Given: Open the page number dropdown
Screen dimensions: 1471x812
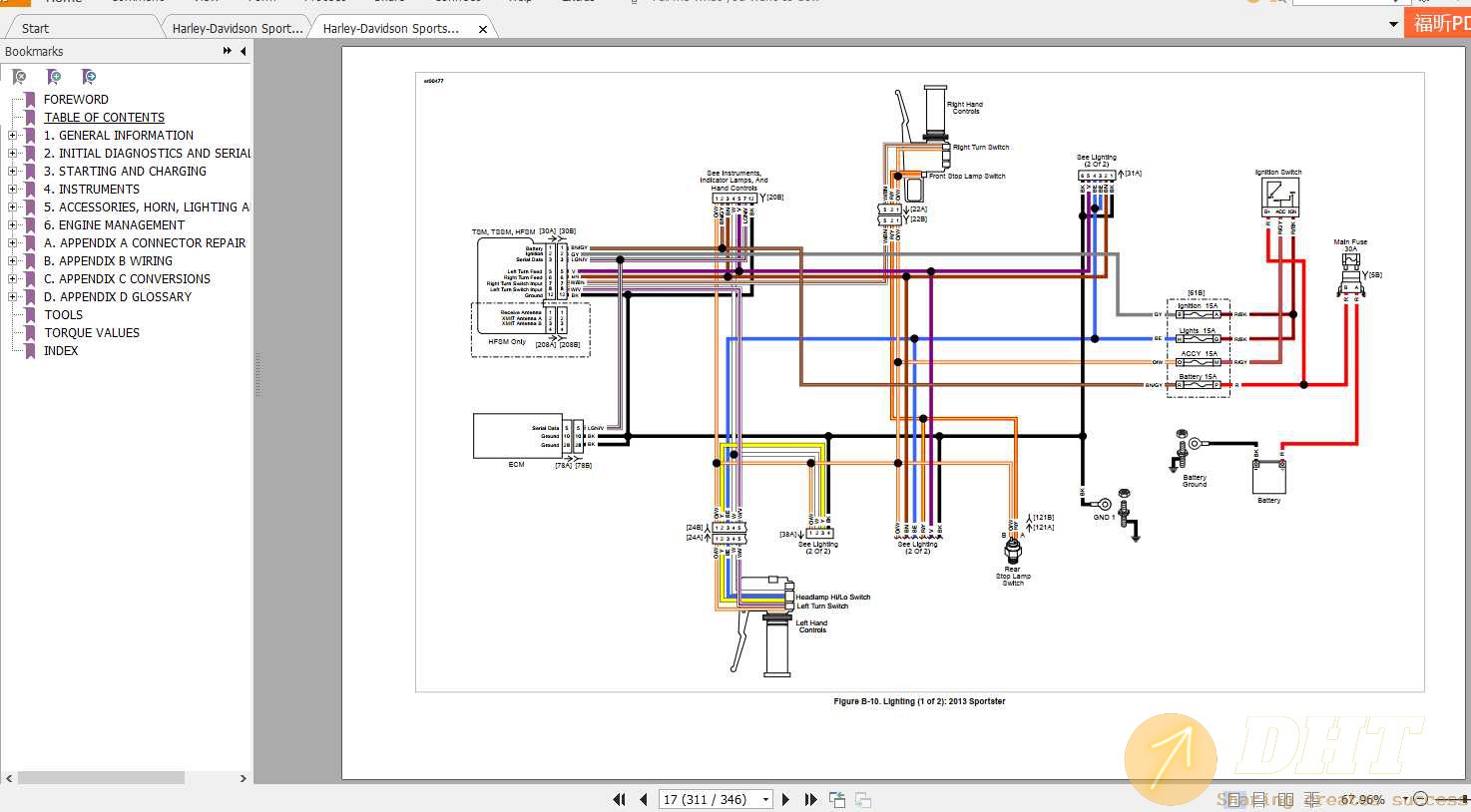Looking at the screenshot, I should coord(765,799).
